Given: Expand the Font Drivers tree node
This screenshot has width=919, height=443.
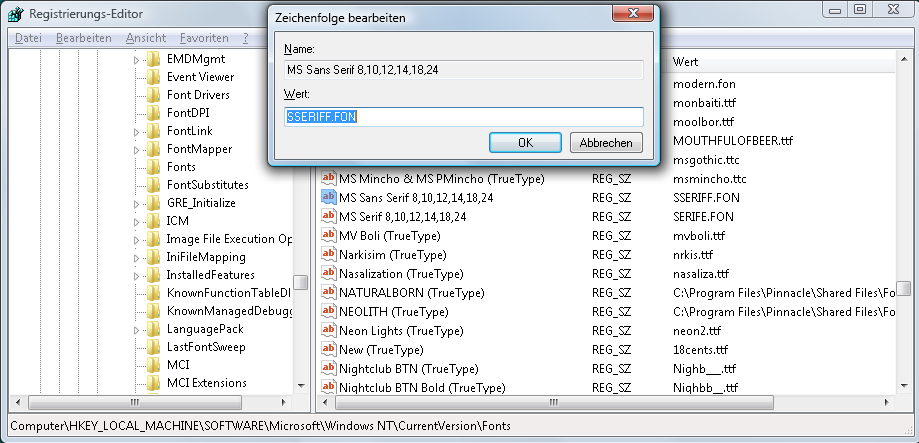Looking at the screenshot, I should (x=137, y=95).
